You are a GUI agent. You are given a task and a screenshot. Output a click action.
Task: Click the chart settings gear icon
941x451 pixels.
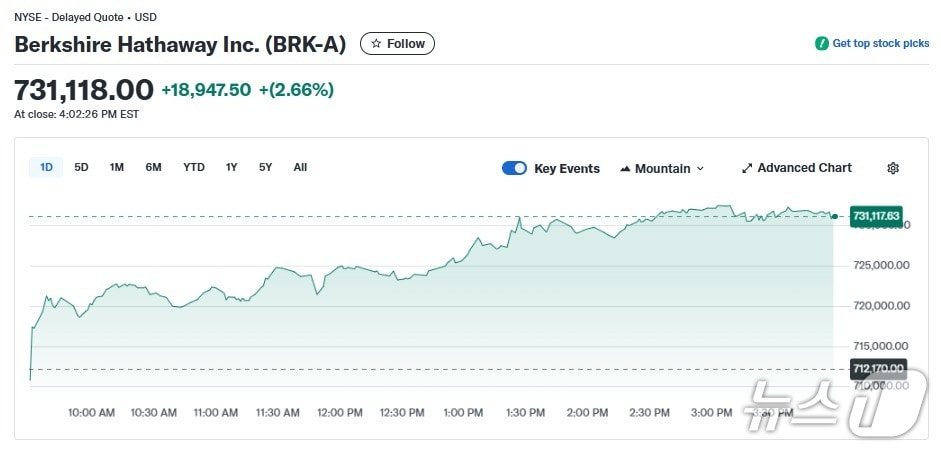click(893, 168)
